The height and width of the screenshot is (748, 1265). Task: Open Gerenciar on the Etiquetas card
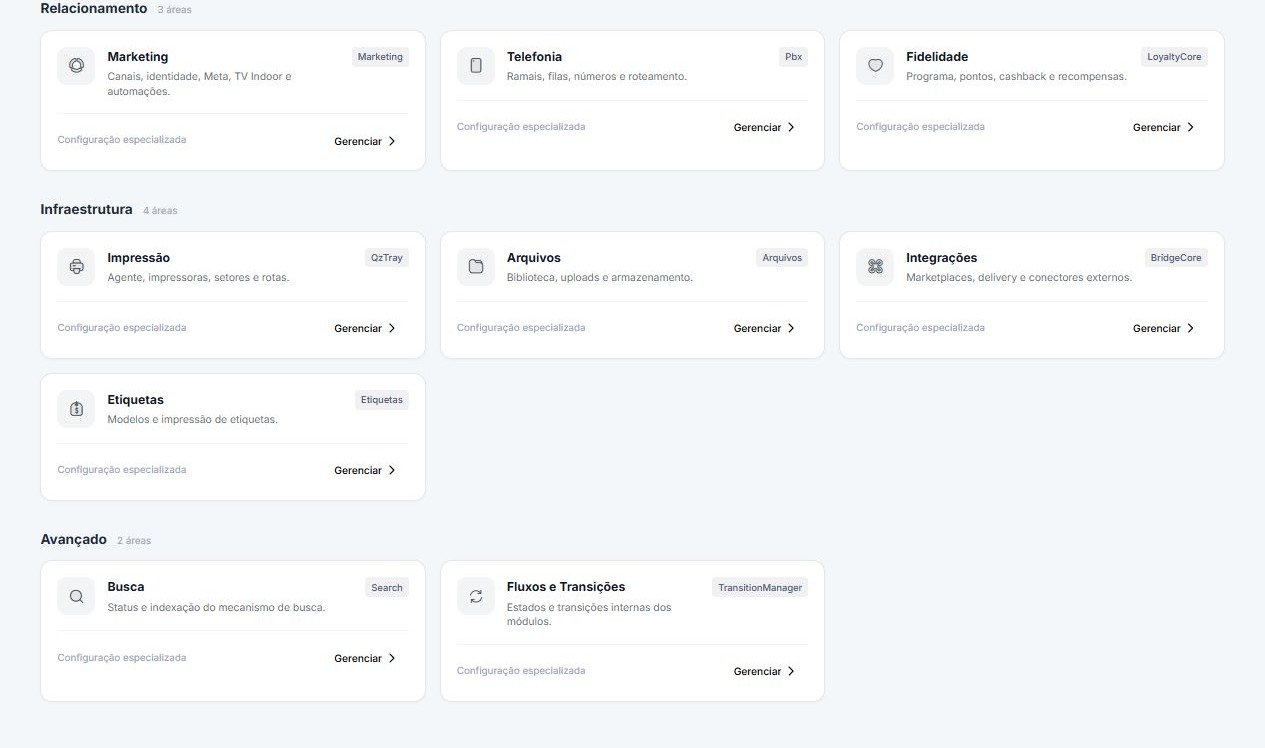click(x=366, y=470)
